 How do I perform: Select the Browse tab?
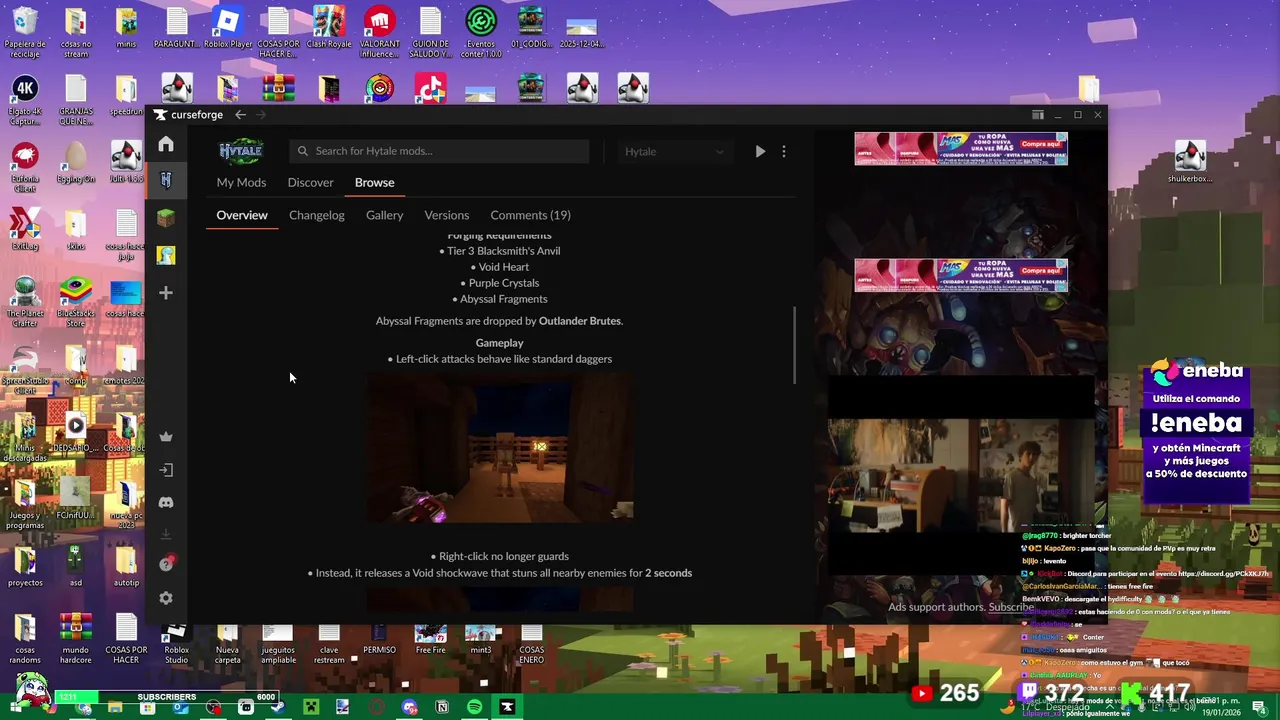click(374, 182)
